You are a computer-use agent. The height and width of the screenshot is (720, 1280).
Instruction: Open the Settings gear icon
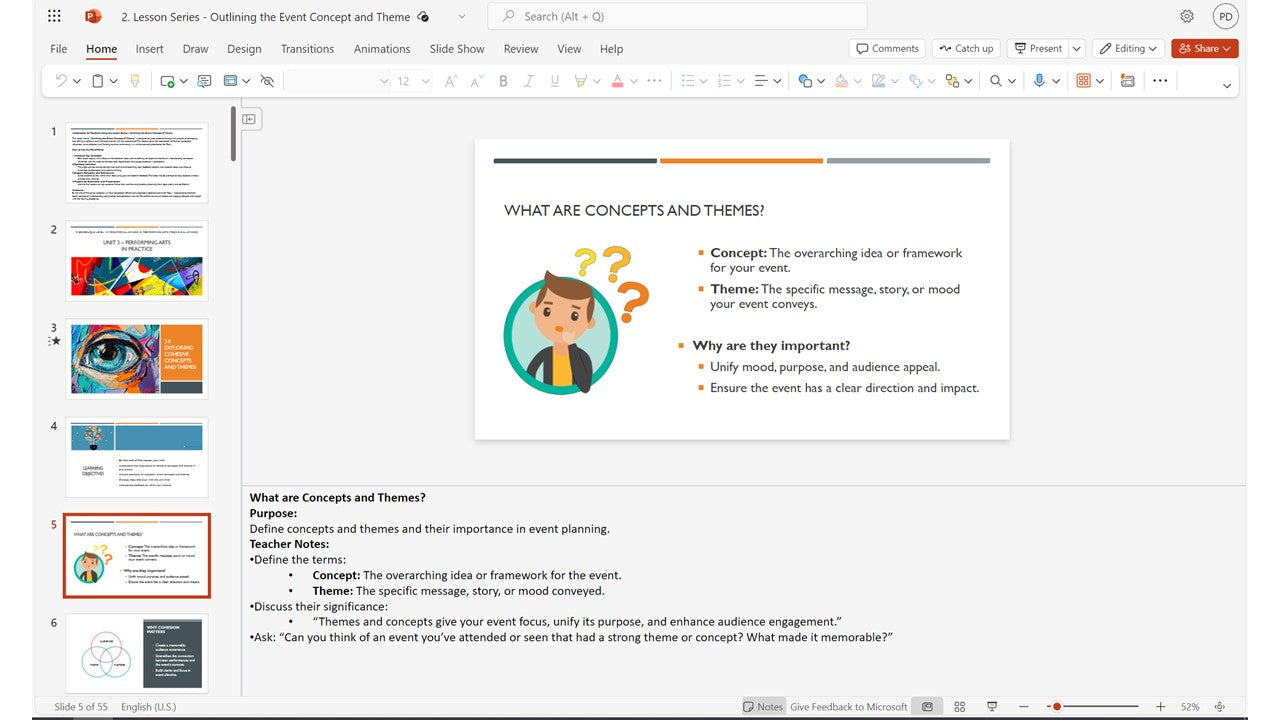click(1187, 16)
